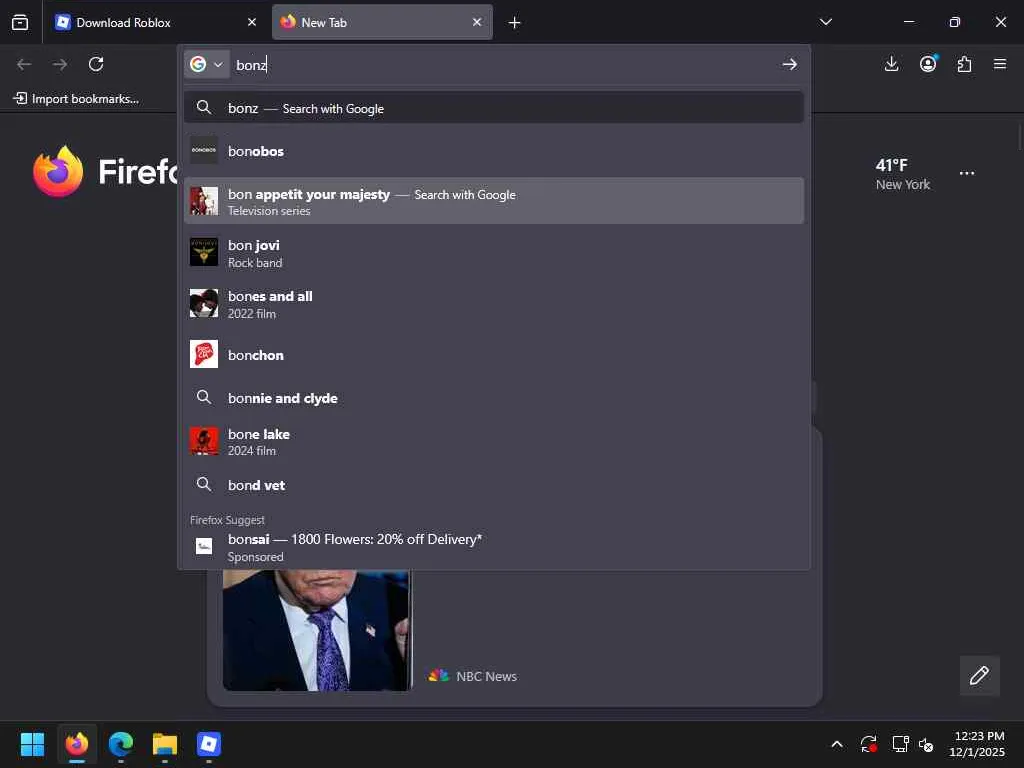Open the weather widget three-dots menu
The width and height of the screenshot is (1024, 768).
(967, 174)
